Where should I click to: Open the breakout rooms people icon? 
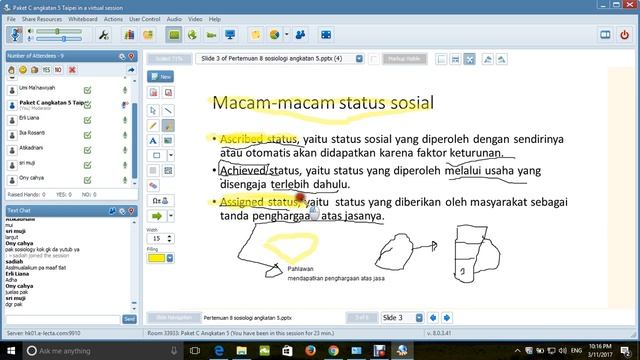(x=300, y=35)
